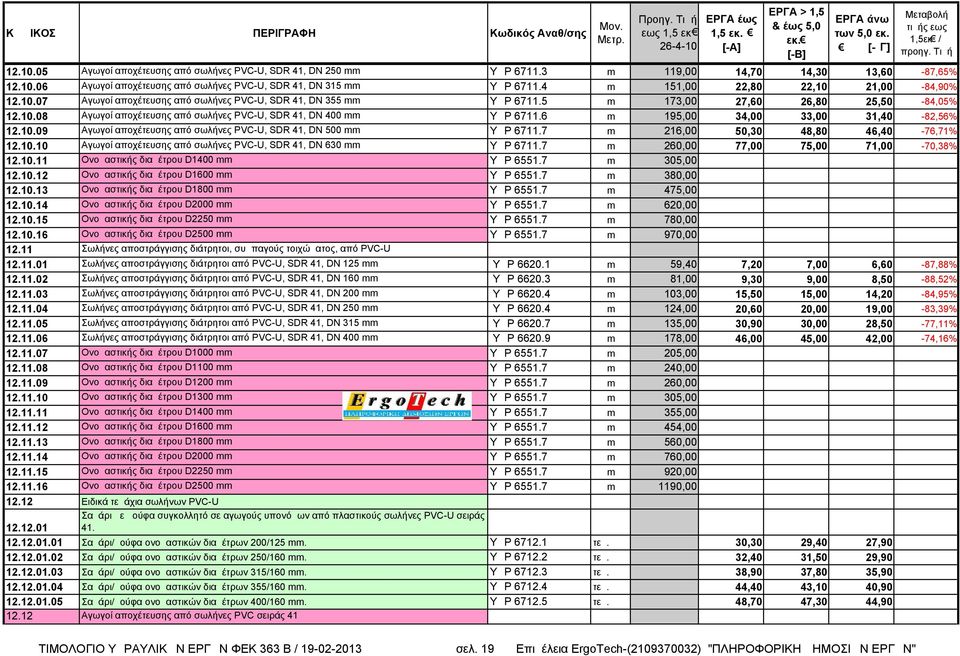
Task: Click value 20,00 in row 12.11.04
Action: (814, 309)
